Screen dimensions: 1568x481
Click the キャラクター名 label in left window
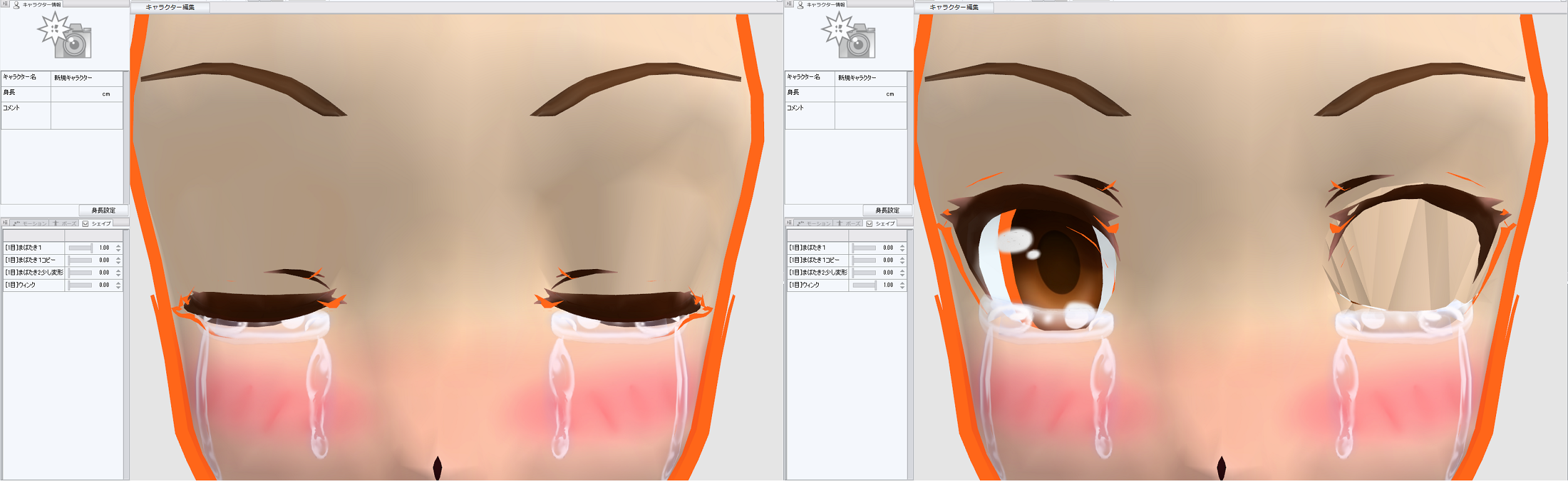coord(20,77)
